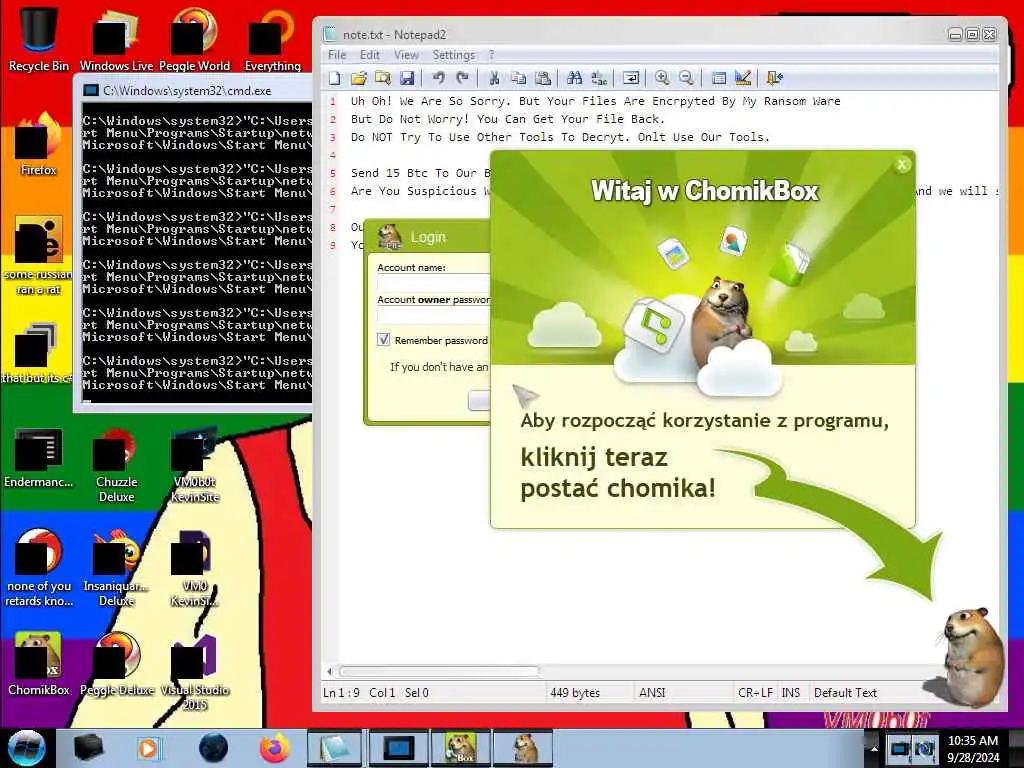Viewport: 1024px width, 768px height.
Task: Open Find with binoculars icon
Action: (575, 78)
